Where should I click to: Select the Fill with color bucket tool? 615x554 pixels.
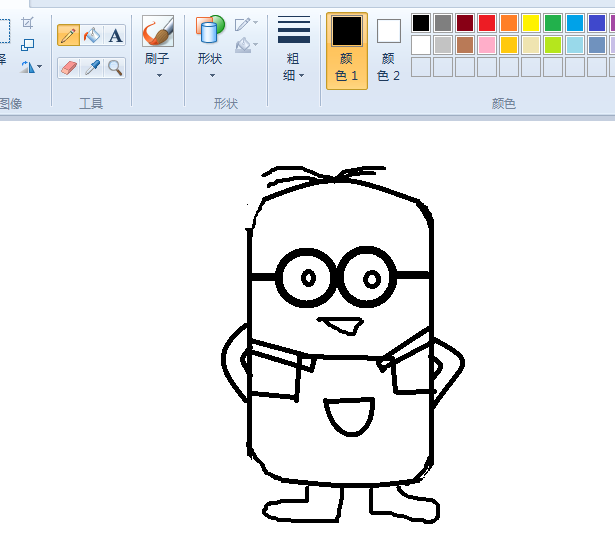(92, 35)
